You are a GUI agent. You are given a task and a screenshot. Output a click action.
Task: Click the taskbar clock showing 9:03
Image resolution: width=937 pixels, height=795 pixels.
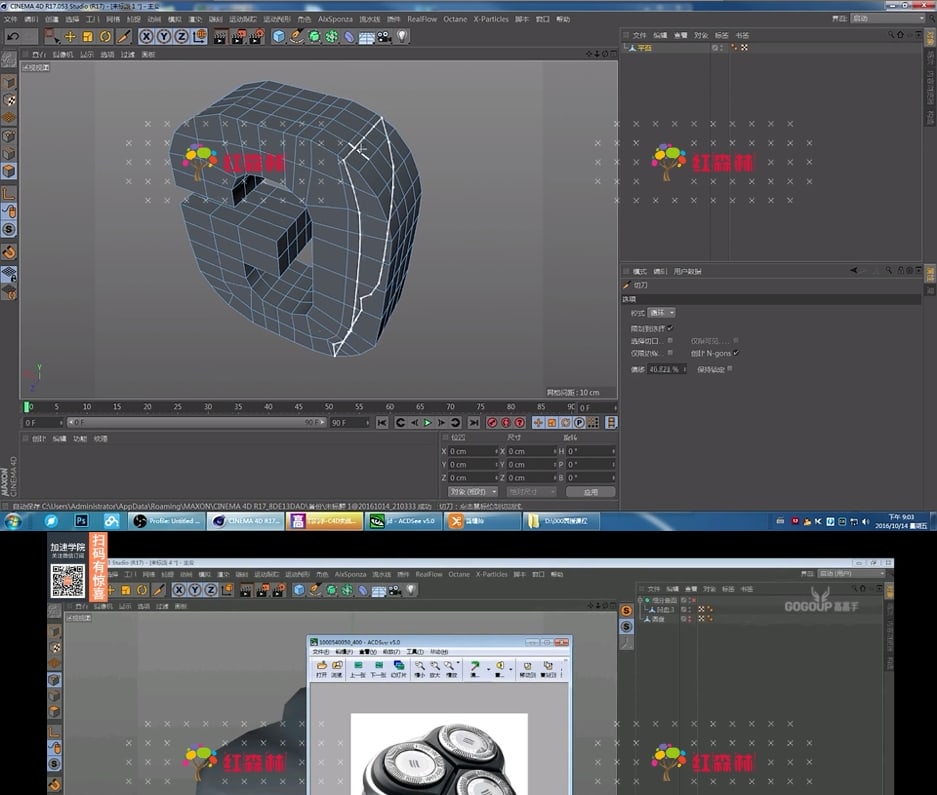[901, 521]
